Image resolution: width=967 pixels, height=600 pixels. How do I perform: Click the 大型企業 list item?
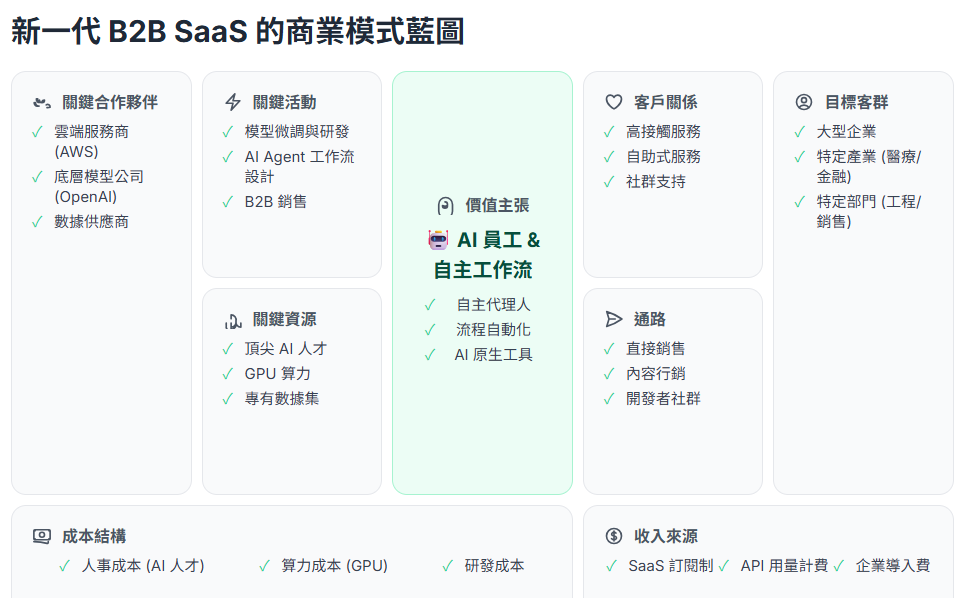(846, 131)
